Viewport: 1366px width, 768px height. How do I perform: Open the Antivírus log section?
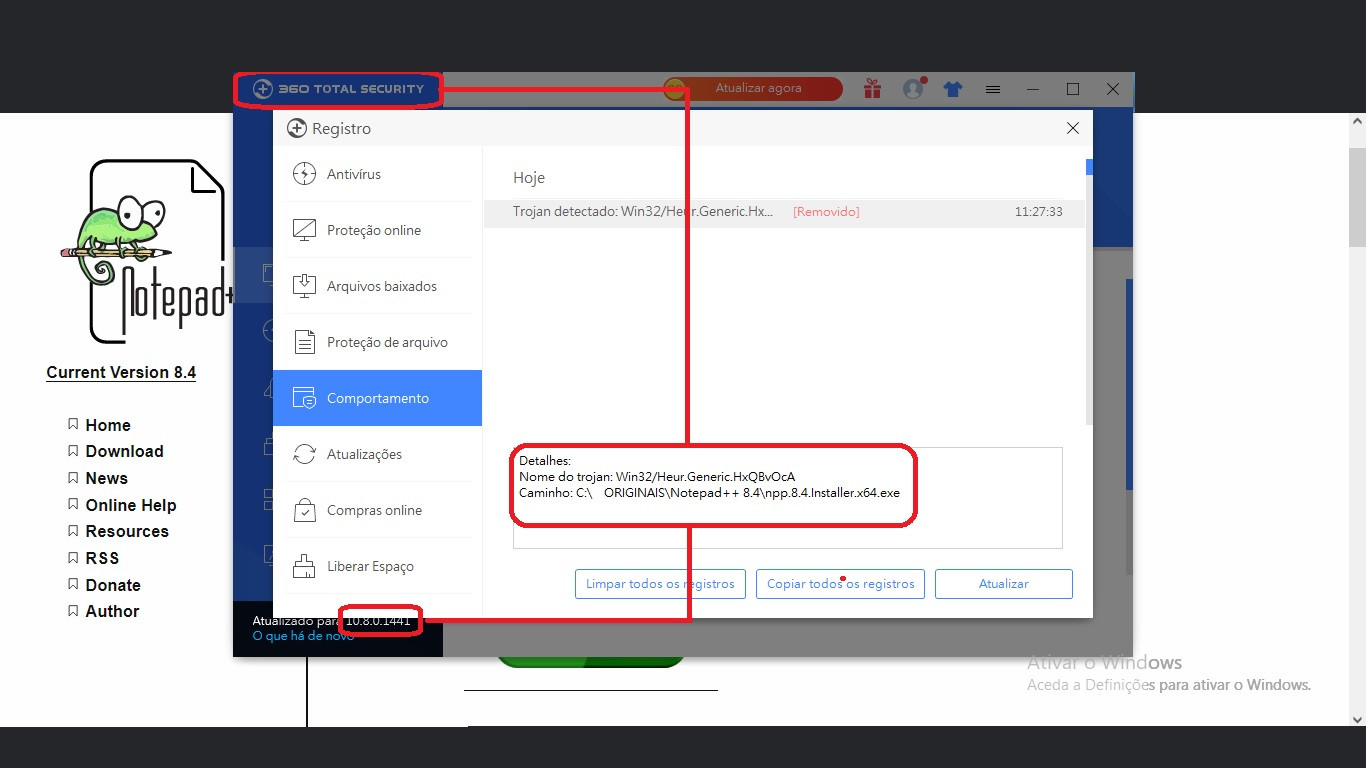click(377, 174)
